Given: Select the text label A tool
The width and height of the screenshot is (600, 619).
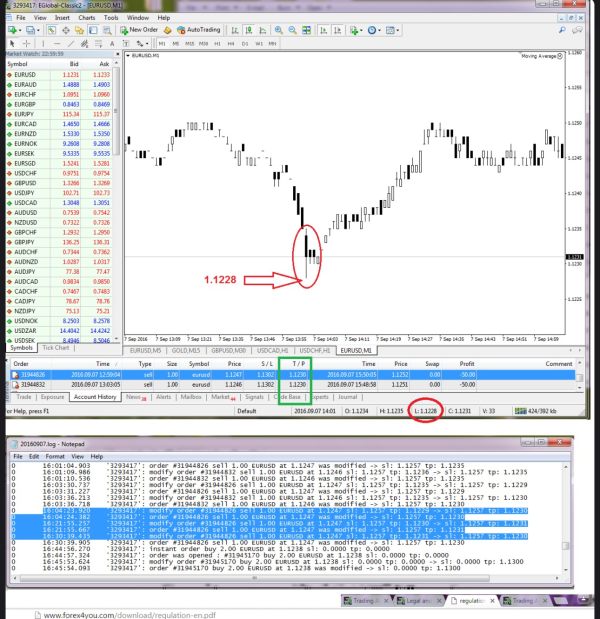Looking at the screenshot, I should pos(112,43).
